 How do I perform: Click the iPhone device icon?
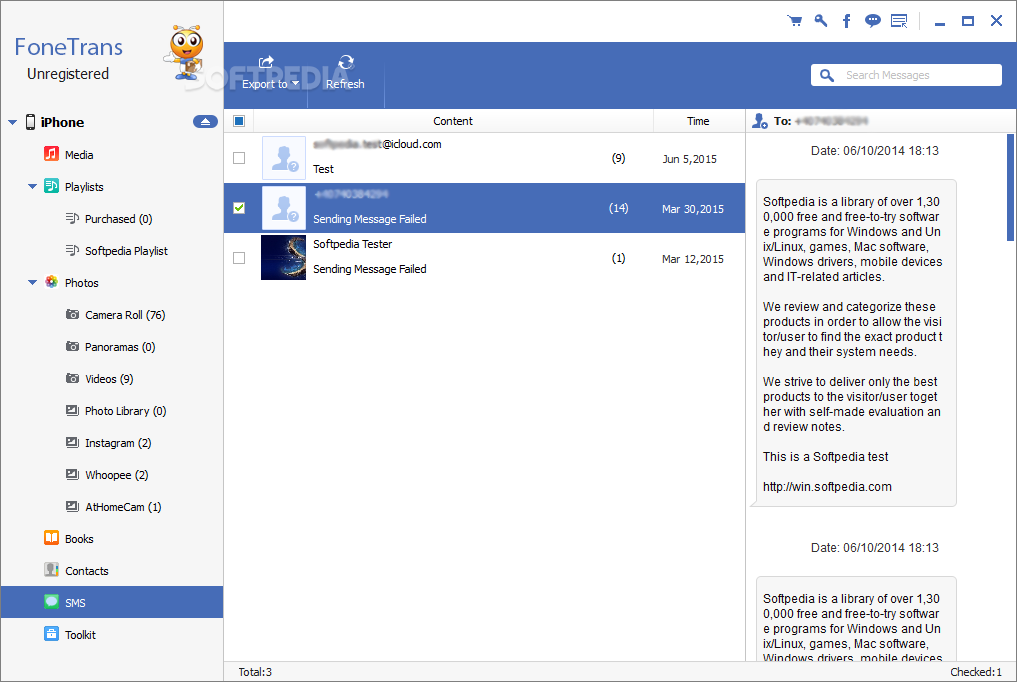30,122
